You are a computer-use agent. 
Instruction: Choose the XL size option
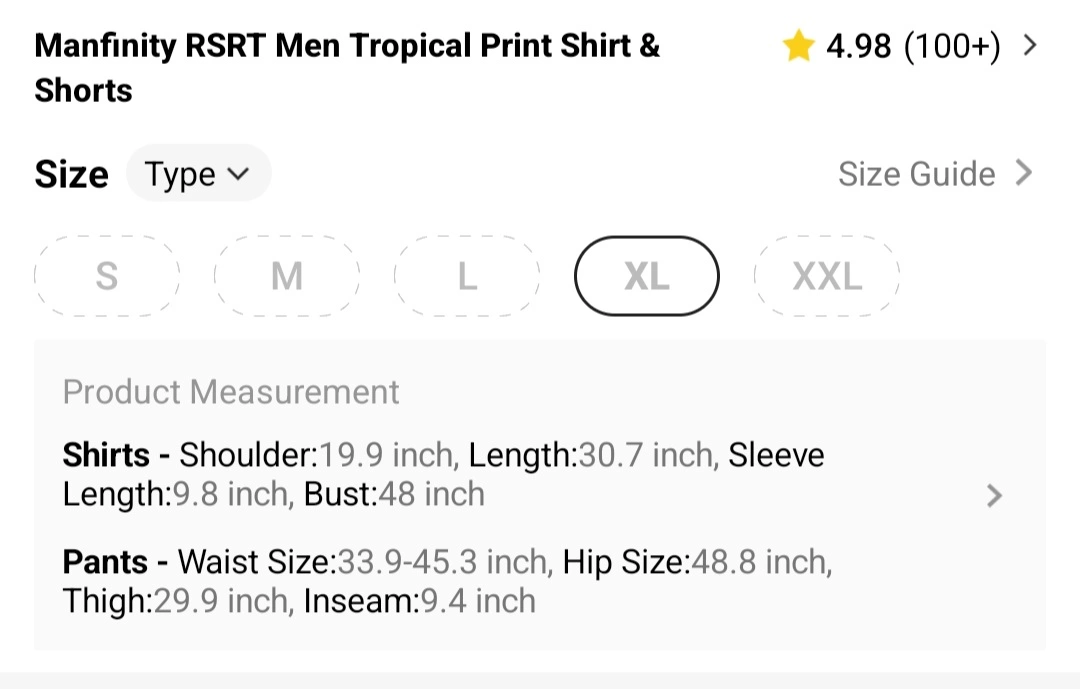click(647, 276)
